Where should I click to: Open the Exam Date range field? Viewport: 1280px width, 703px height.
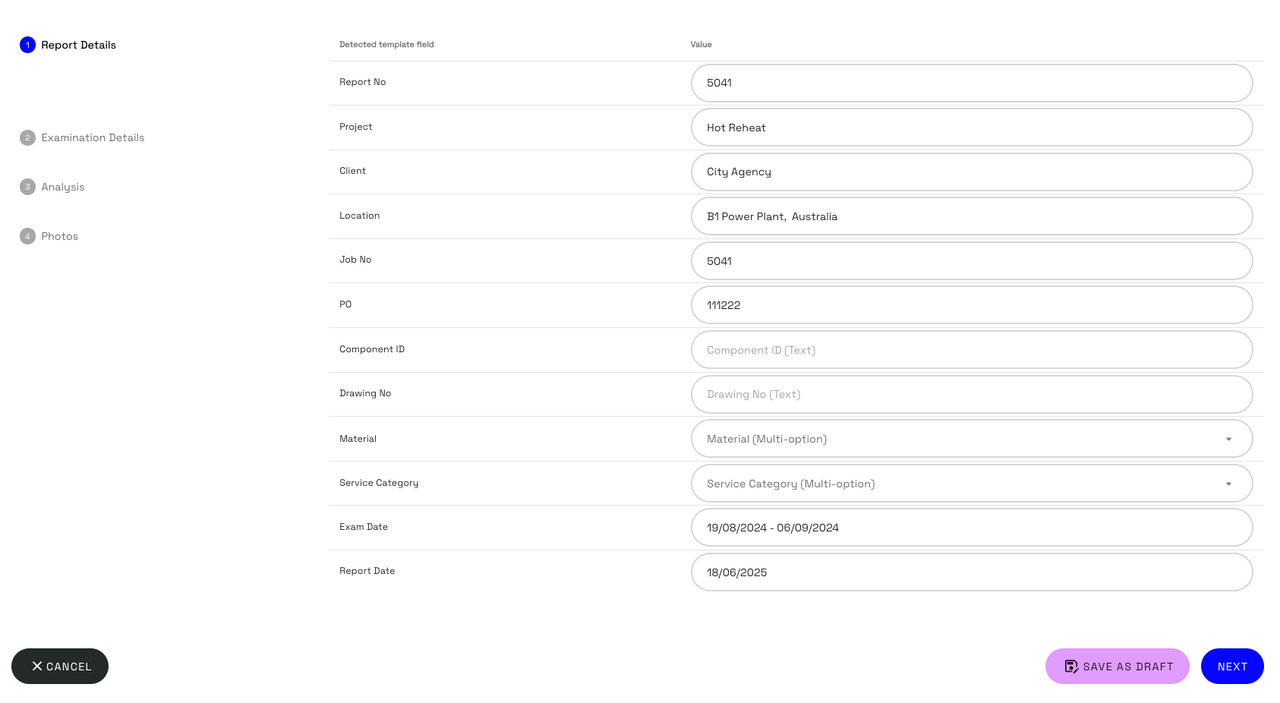[971, 528]
